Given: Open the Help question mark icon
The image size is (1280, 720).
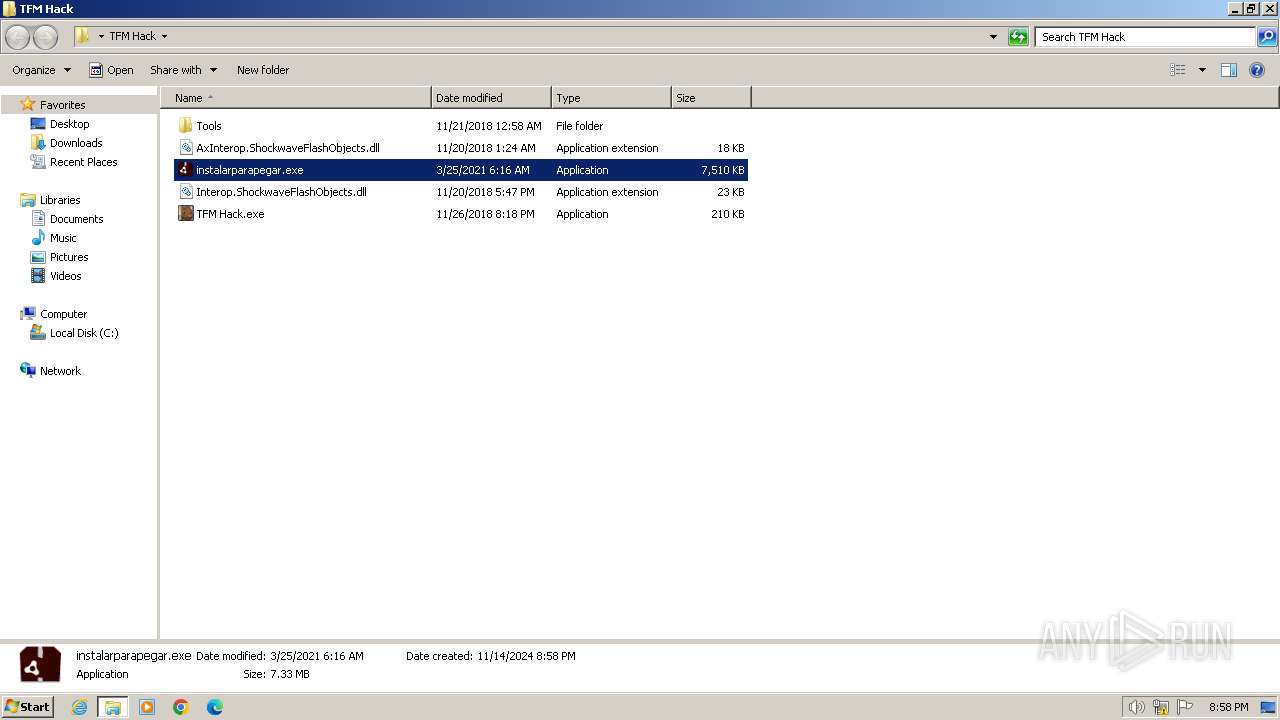Looking at the screenshot, I should click(x=1257, y=70).
